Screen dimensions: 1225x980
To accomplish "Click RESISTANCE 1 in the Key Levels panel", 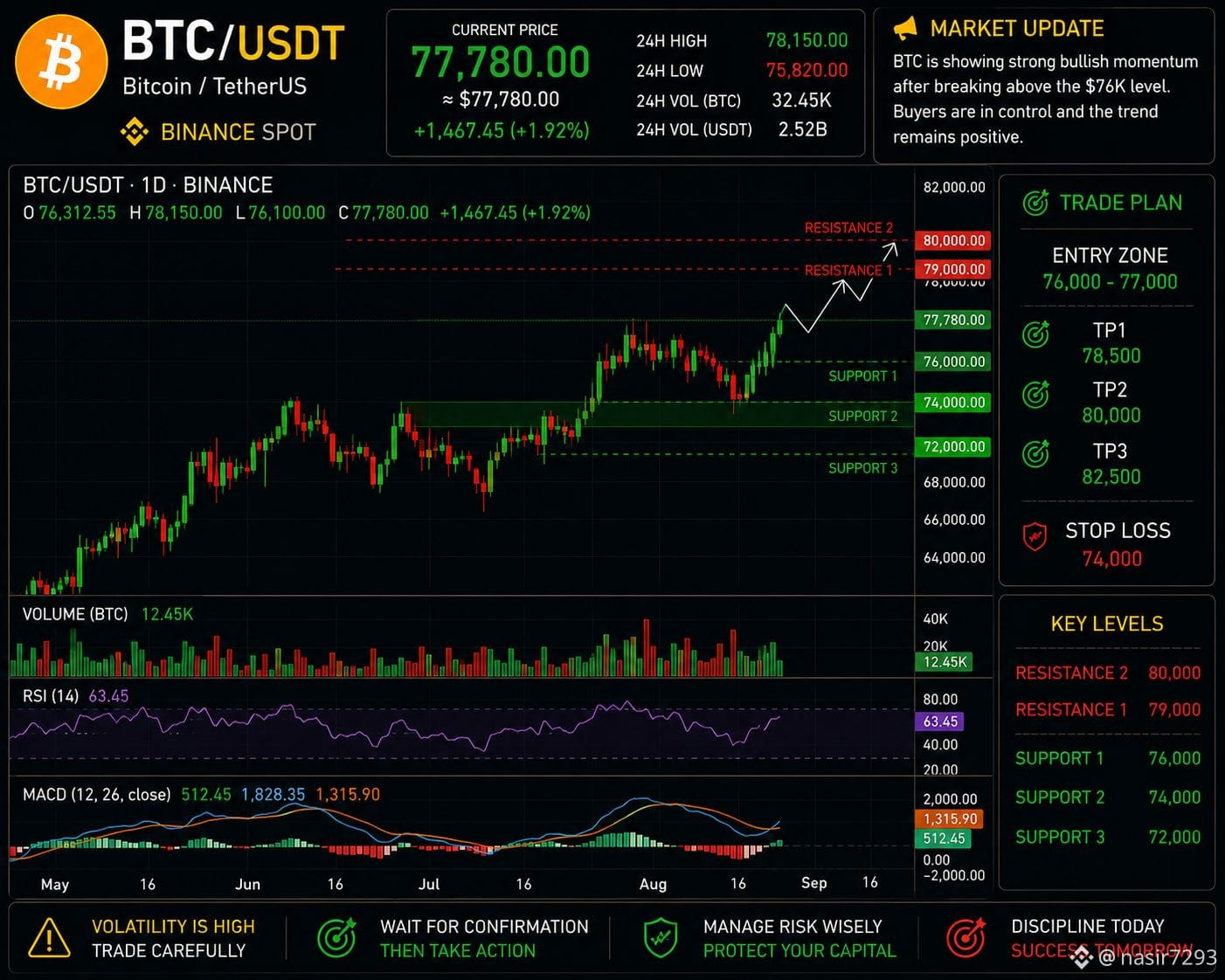I will pos(1071,709).
